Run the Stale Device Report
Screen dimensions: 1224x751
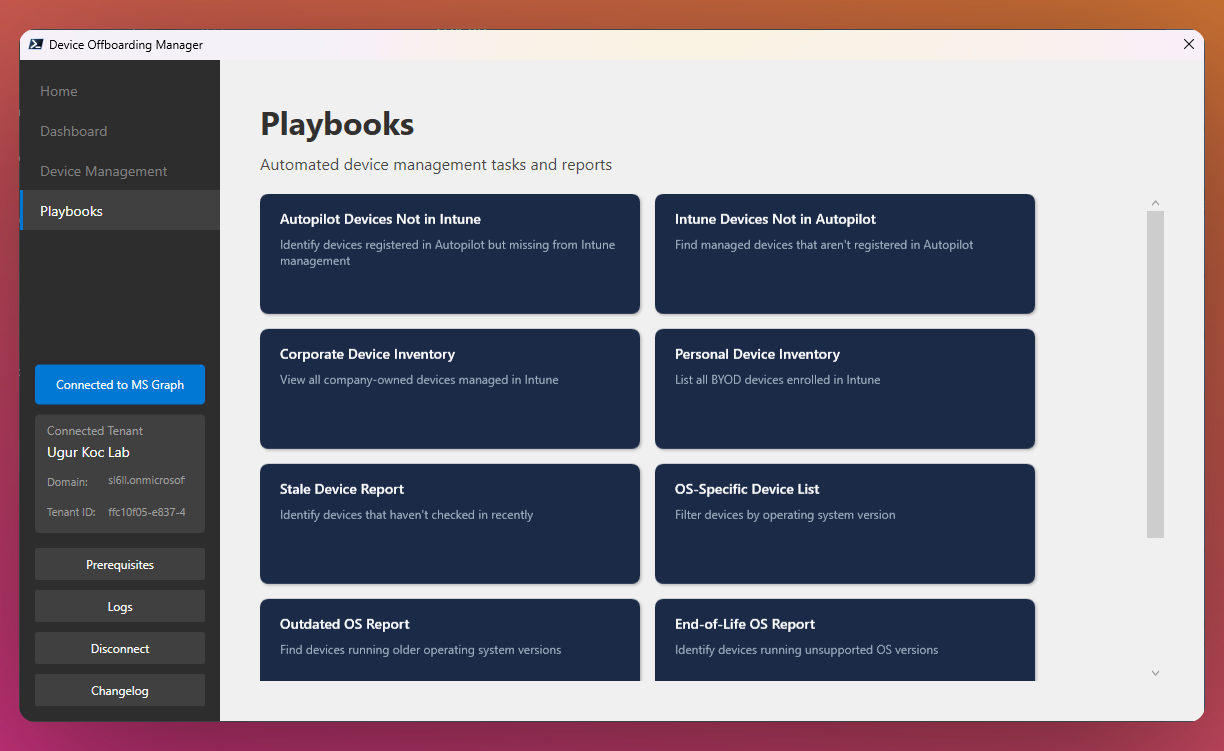(449, 524)
